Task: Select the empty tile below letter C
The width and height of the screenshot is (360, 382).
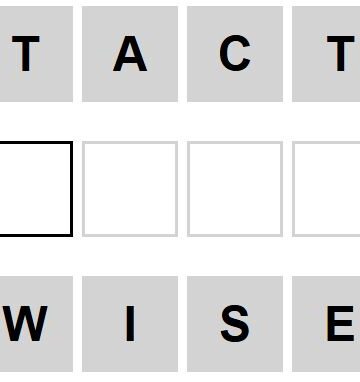Action: 235,189
